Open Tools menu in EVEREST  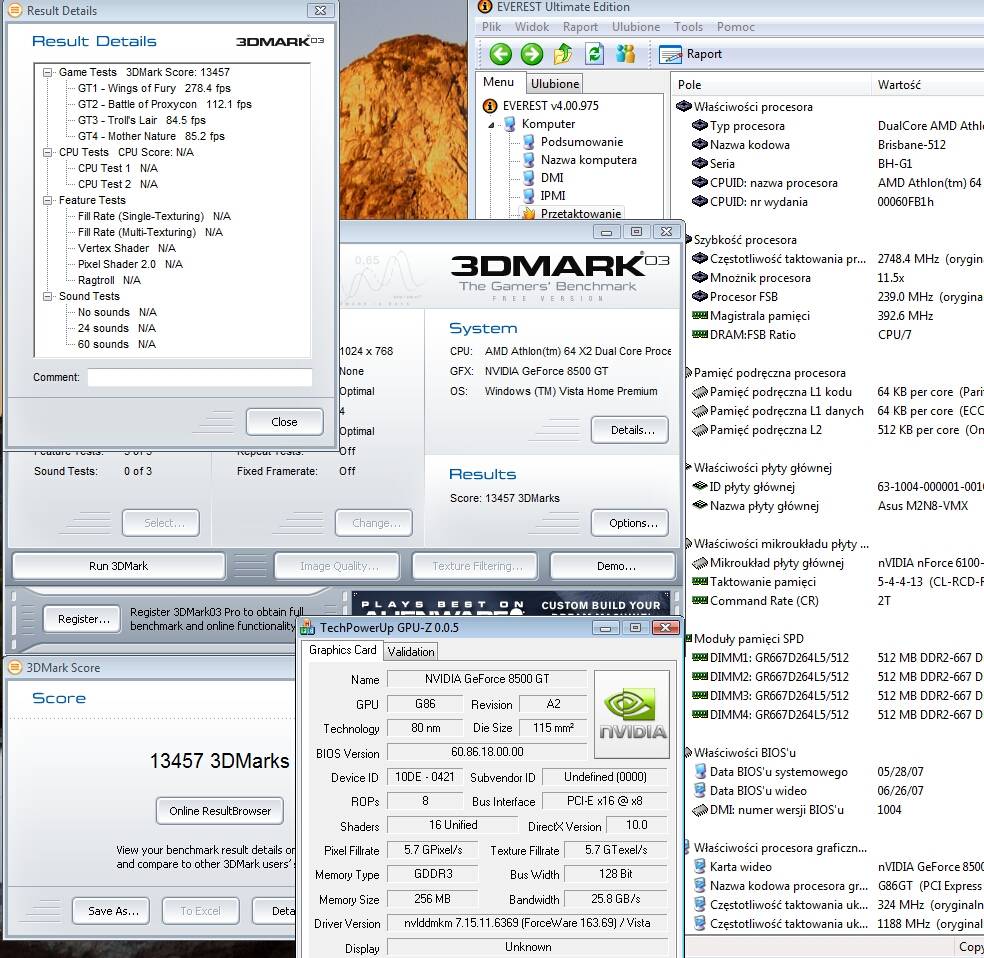pyautogui.click(x=688, y=27)
